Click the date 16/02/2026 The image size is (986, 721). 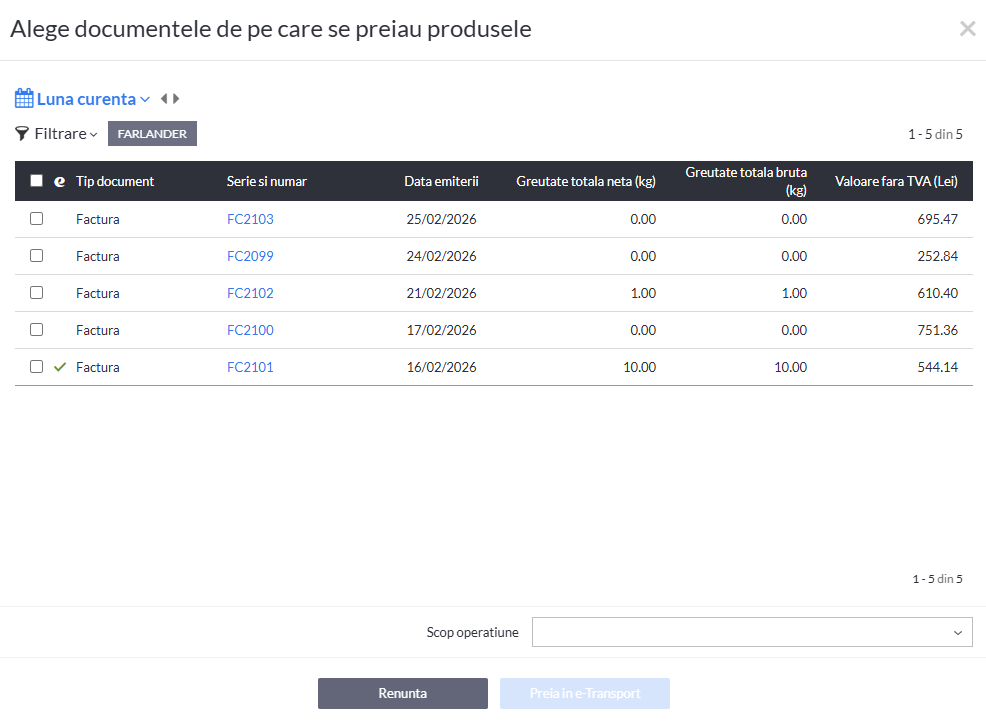coord(441,368)
